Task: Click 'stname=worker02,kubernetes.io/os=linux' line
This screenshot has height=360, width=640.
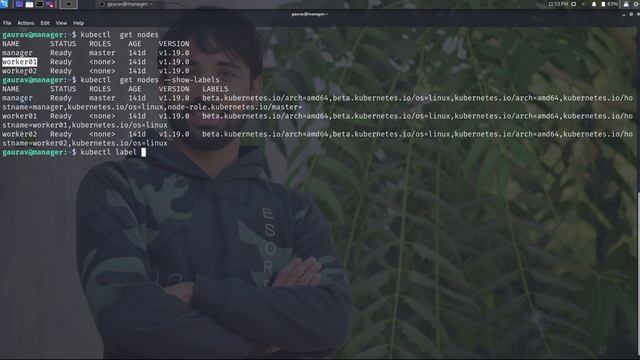Action: tap(84, 143)
